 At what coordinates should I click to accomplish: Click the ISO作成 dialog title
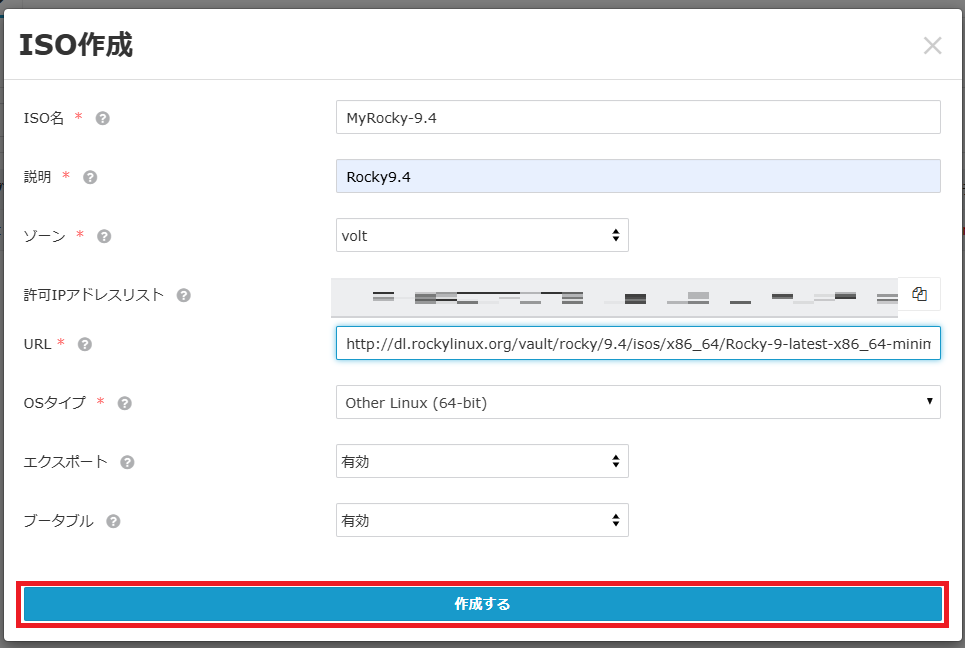click(x=76, y=46)
